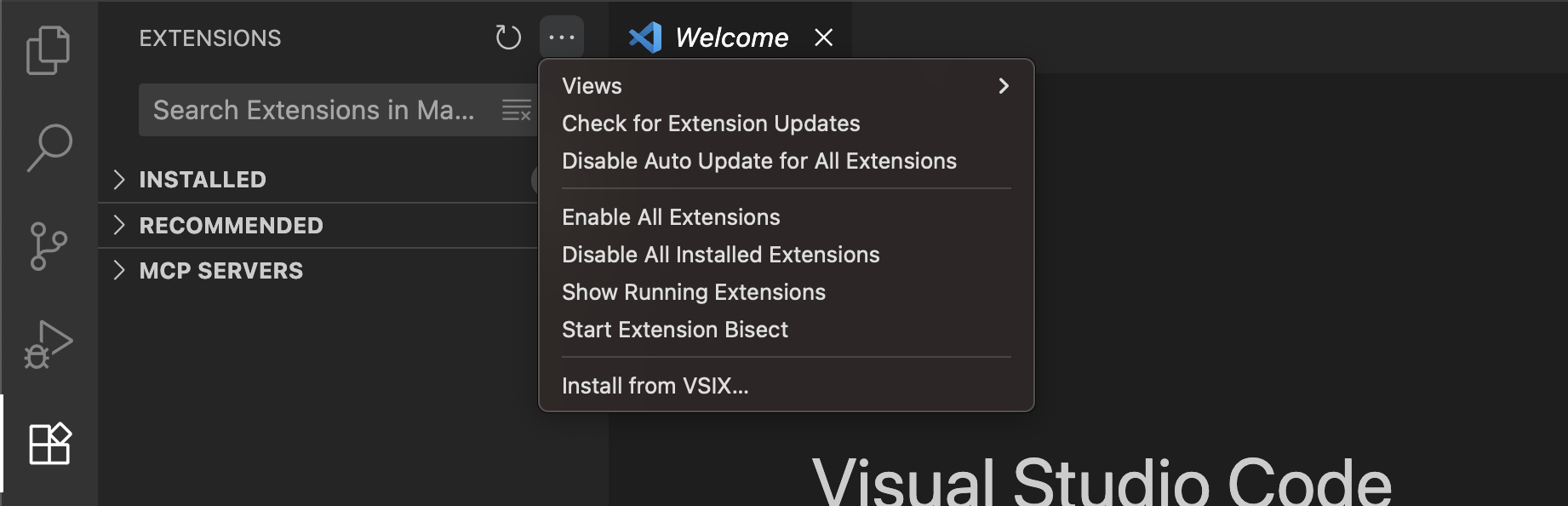Click the Extensions icon in the activity bar
The image size is (1568, 506).
point(49,442)
